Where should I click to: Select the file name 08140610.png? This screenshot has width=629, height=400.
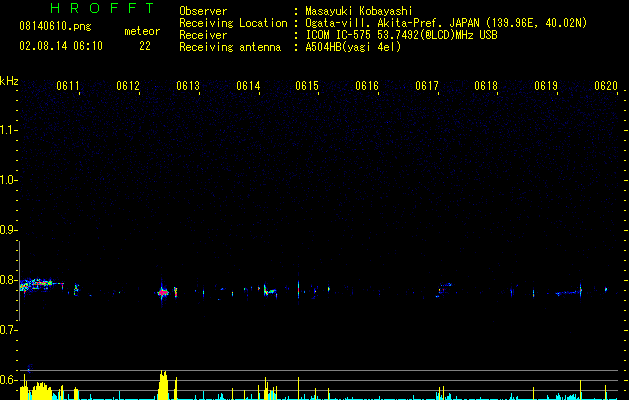(x=55, y=27)
